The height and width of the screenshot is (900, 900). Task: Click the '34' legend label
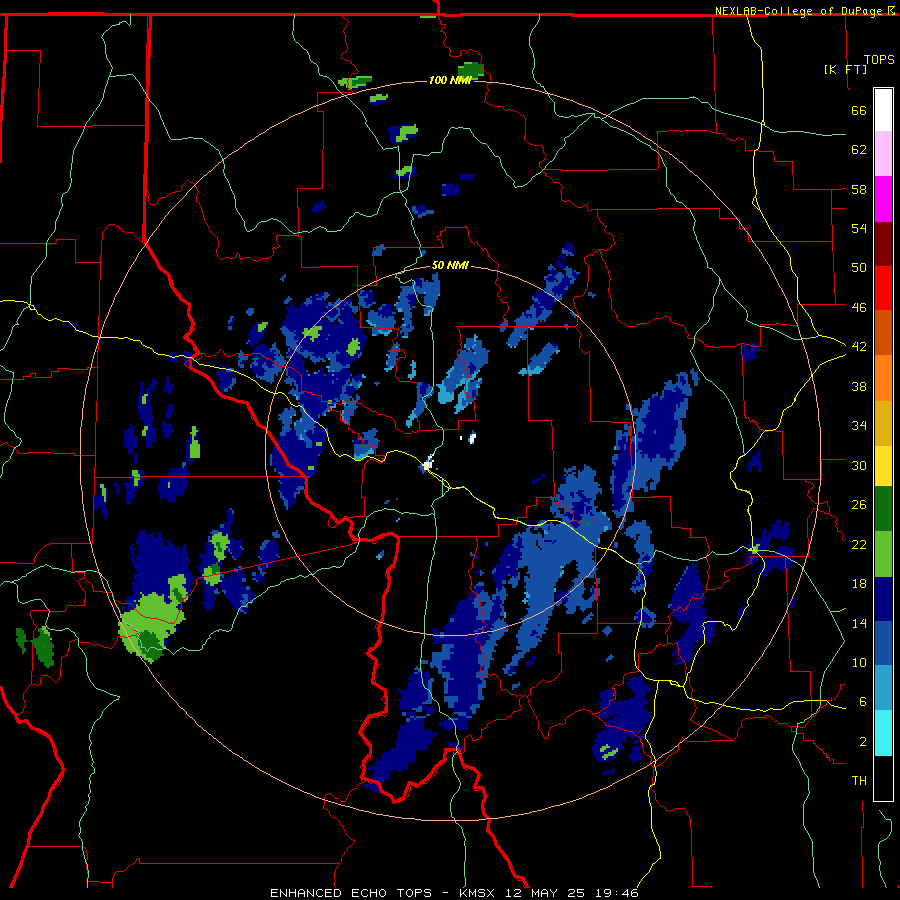(859, 425)
